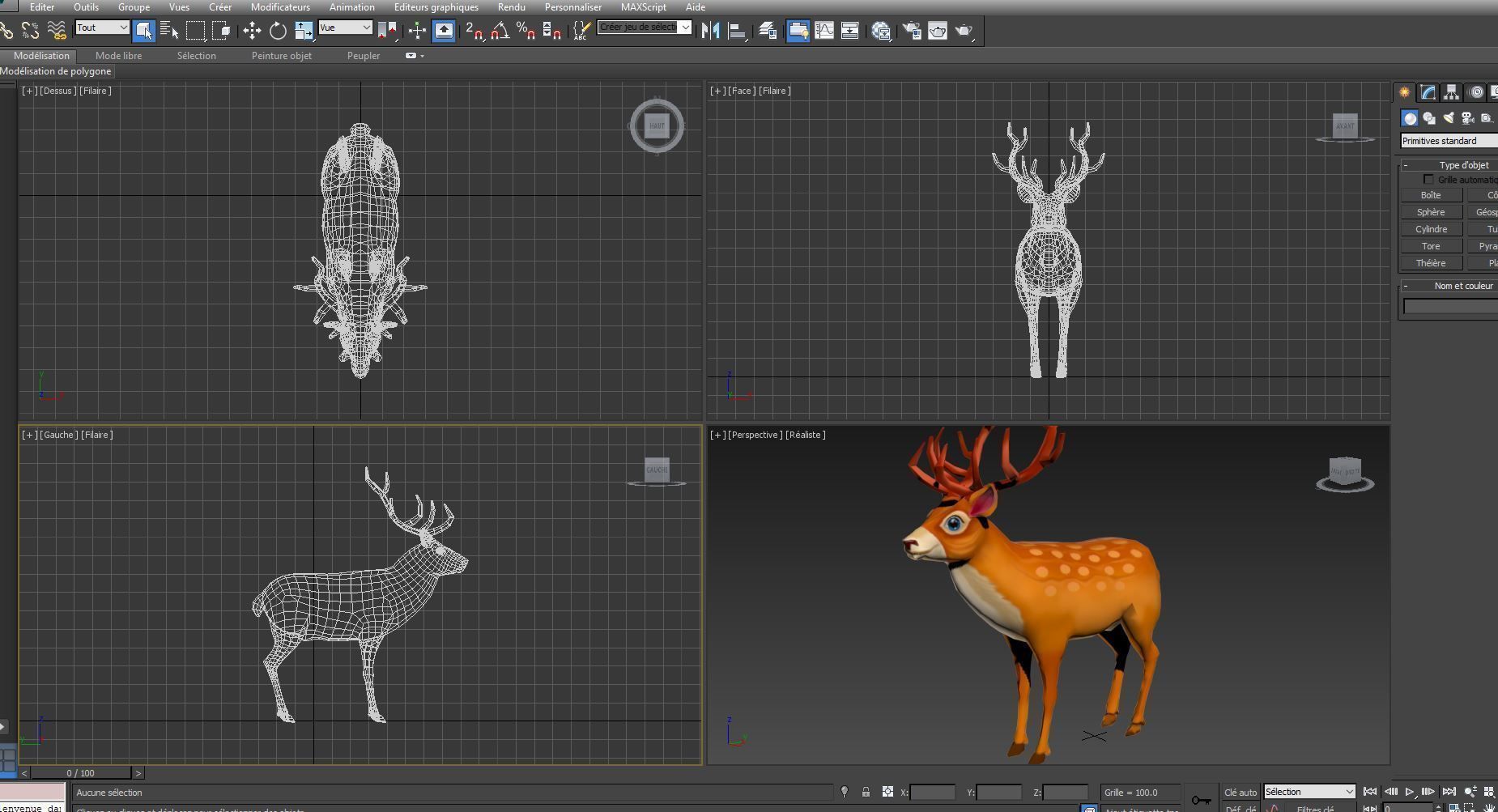Select the Unlink Selection tool

point(30,31)
